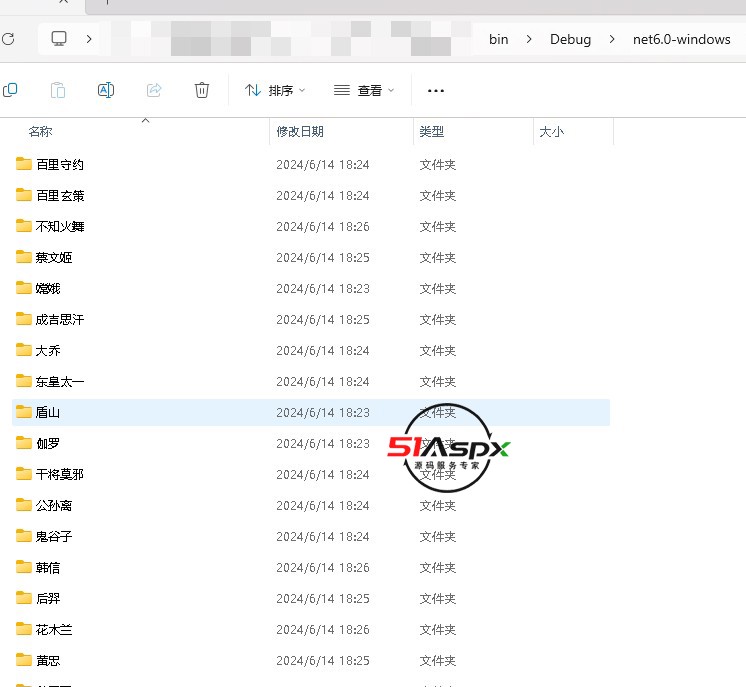This screenshot has width=746, height=687.
Task: Expand the chevron after Debug
Action: 612,39
